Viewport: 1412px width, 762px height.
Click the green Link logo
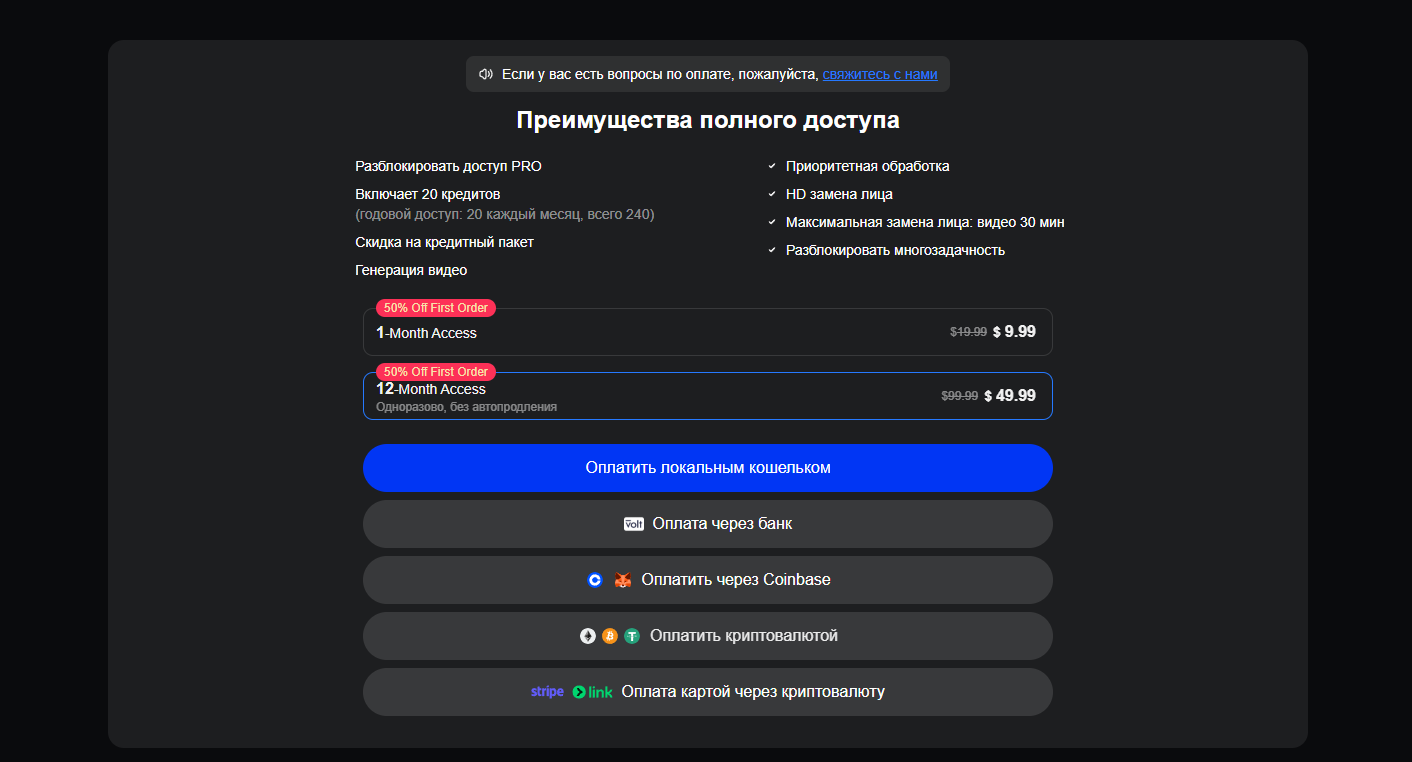click(592, 692)
